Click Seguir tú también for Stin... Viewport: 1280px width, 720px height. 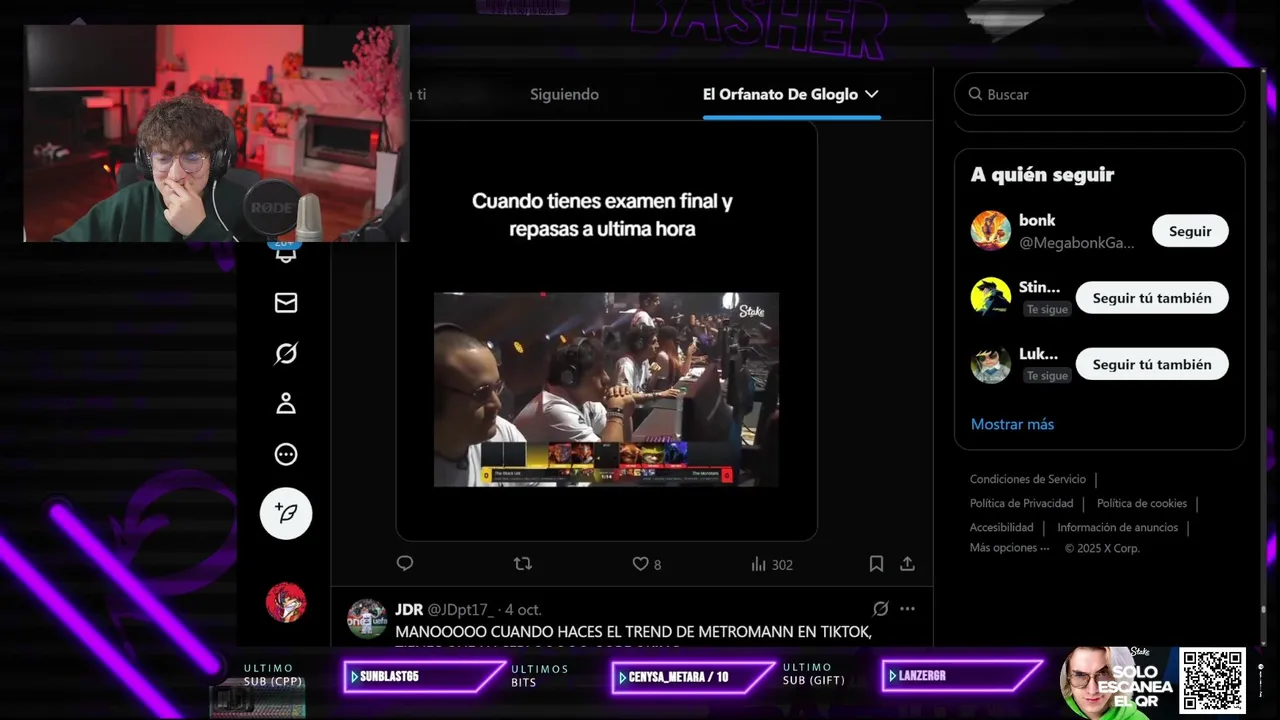(x=1152, y=298)
